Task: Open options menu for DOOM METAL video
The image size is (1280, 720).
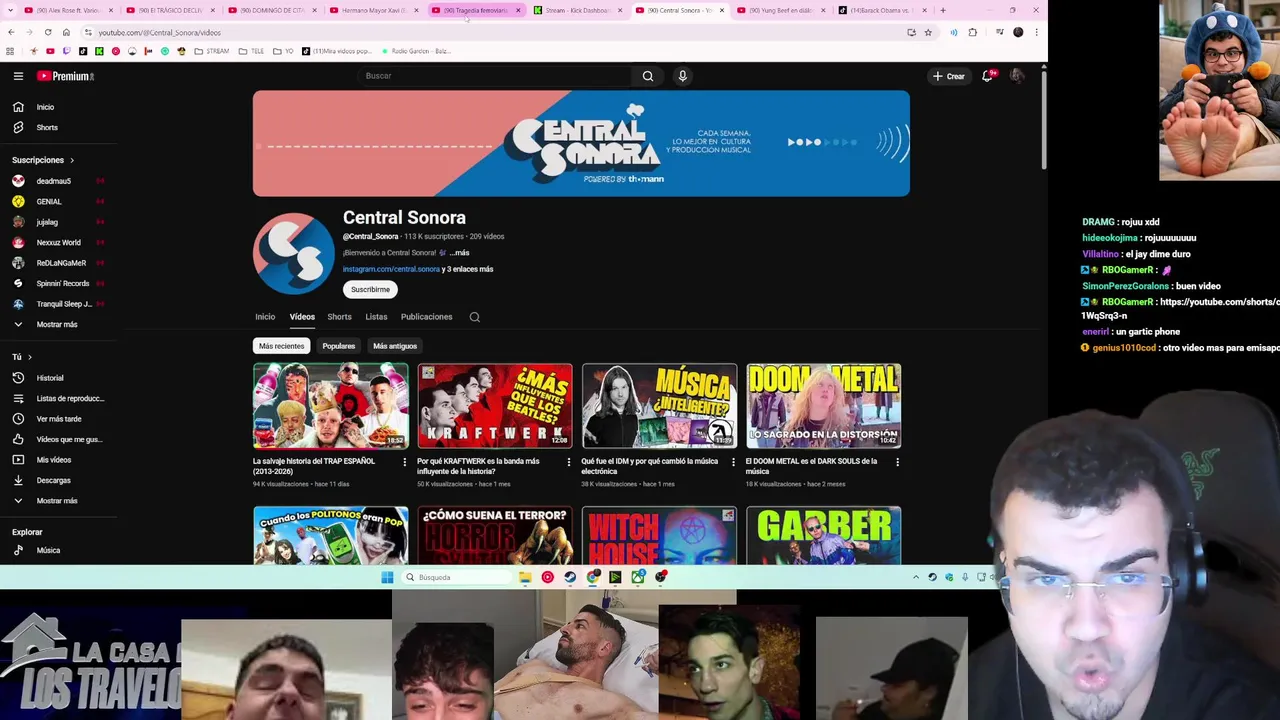Action: pyautogui.click(x=897, y=462)
